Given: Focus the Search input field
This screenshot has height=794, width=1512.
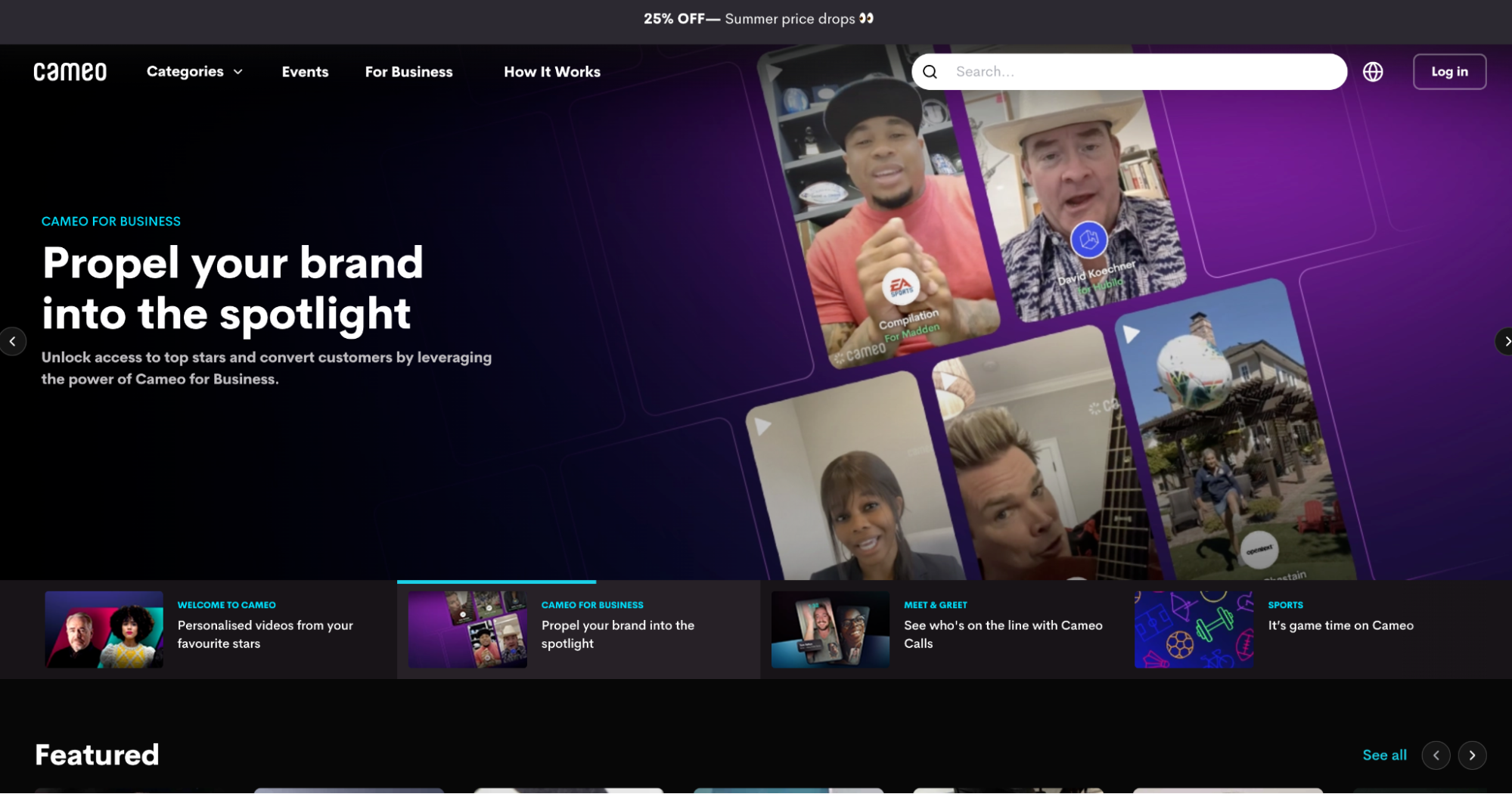Looking at the screenshot, I should tap(1129, 72).
